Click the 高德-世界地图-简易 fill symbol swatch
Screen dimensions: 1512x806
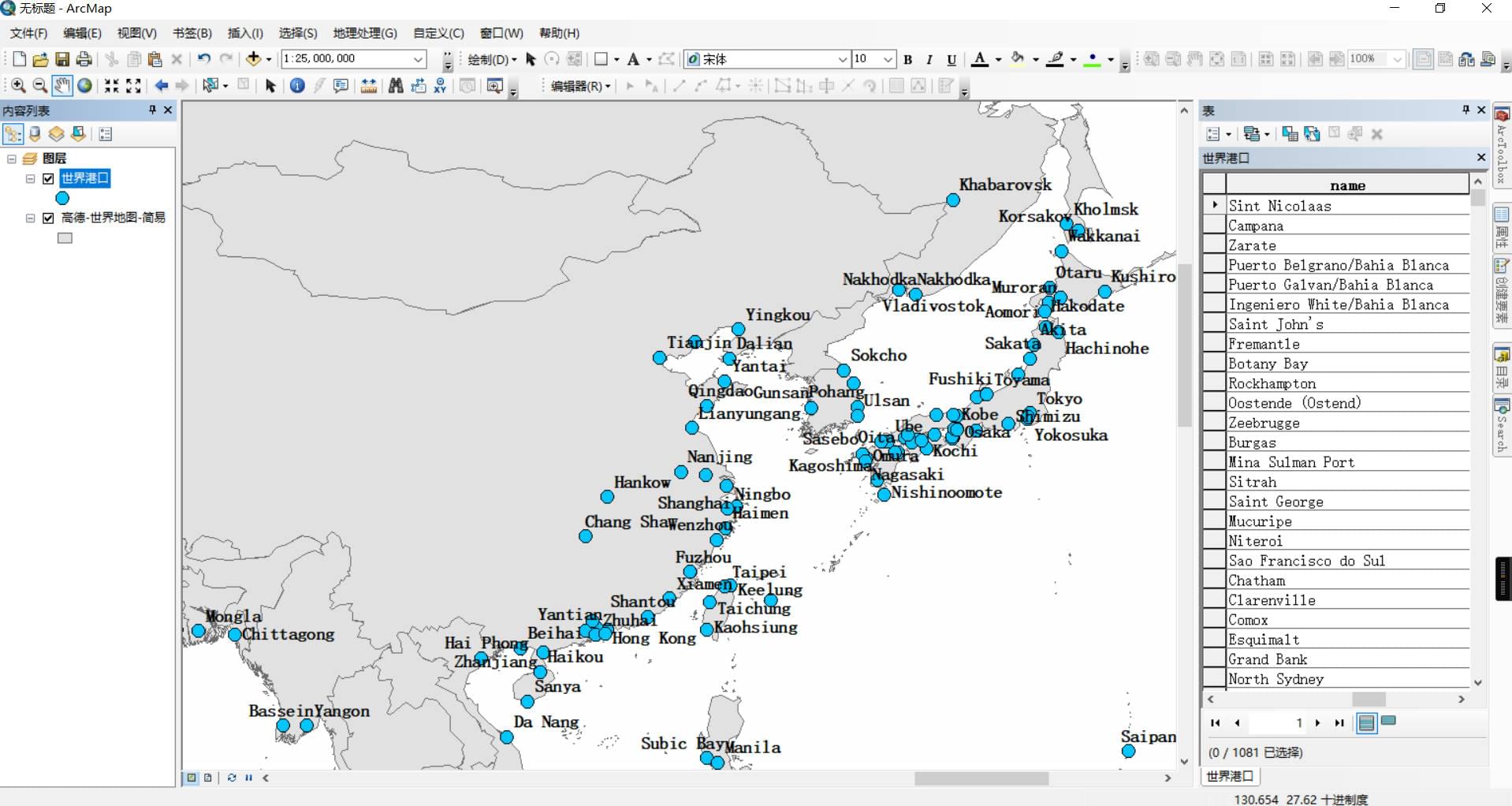[65, 237]
